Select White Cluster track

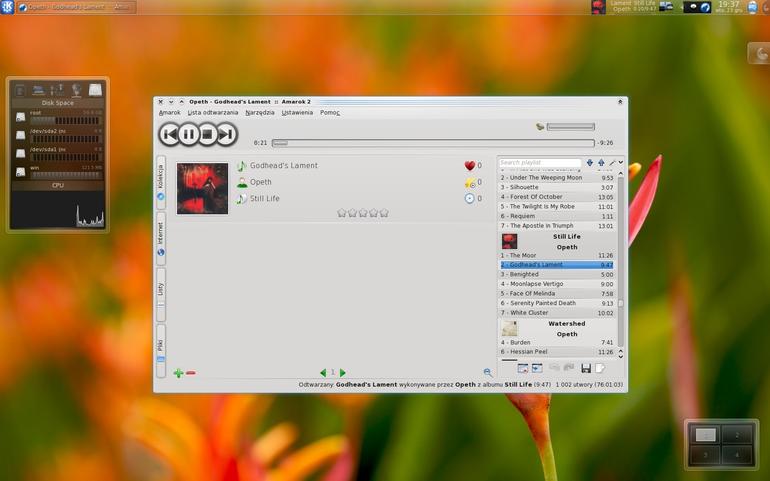(x=557, y=313)
